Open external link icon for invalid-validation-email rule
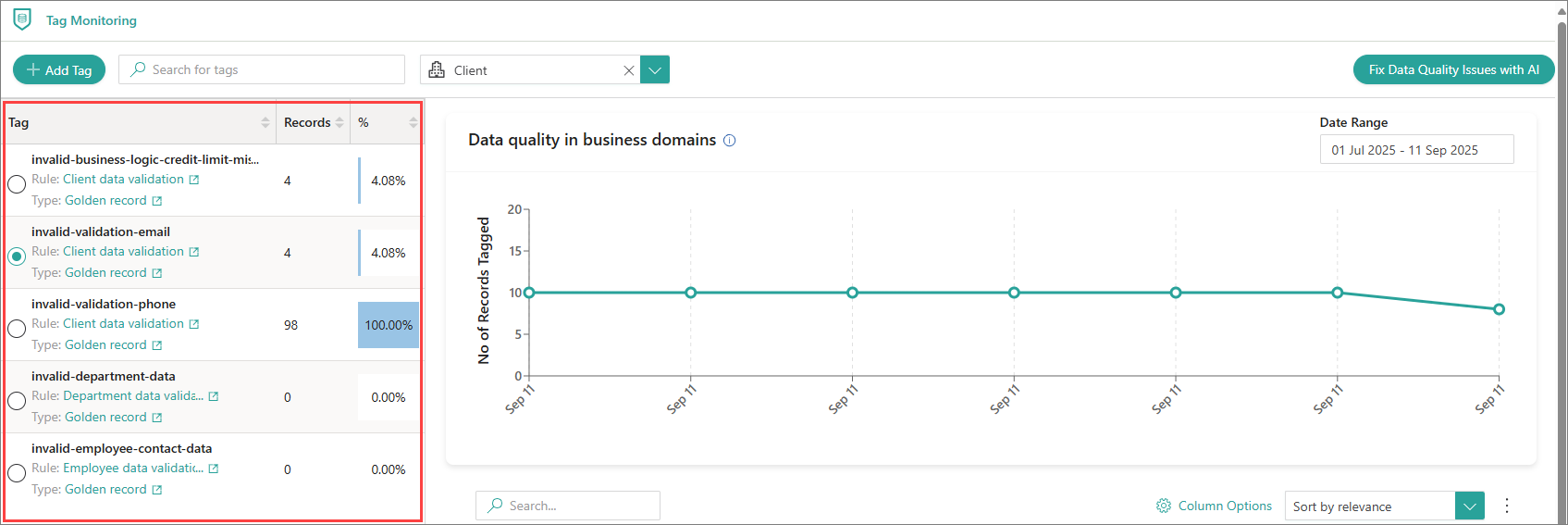The width and height of the screenshot is (1568, 525). tap(194, 252)
